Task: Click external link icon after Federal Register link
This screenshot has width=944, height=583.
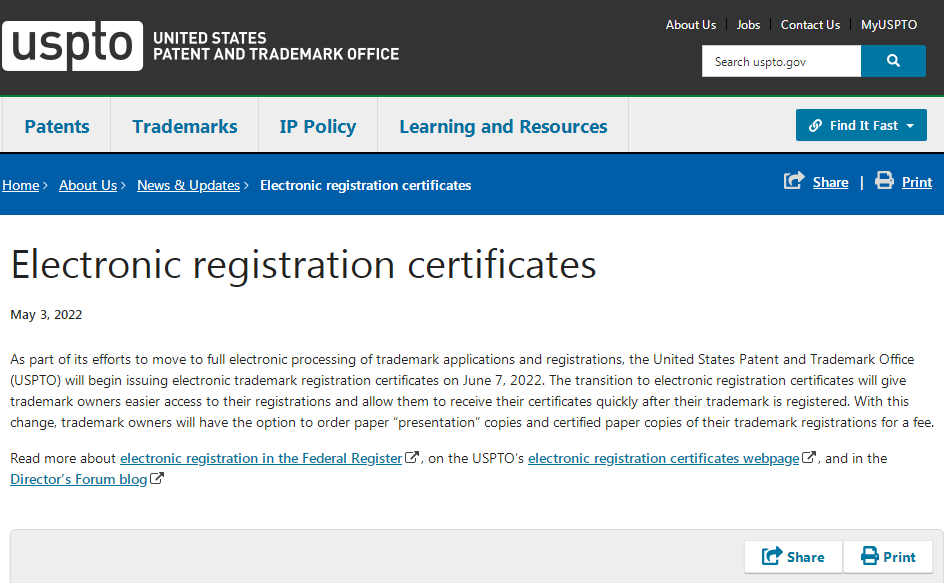Action: point(411,458)
